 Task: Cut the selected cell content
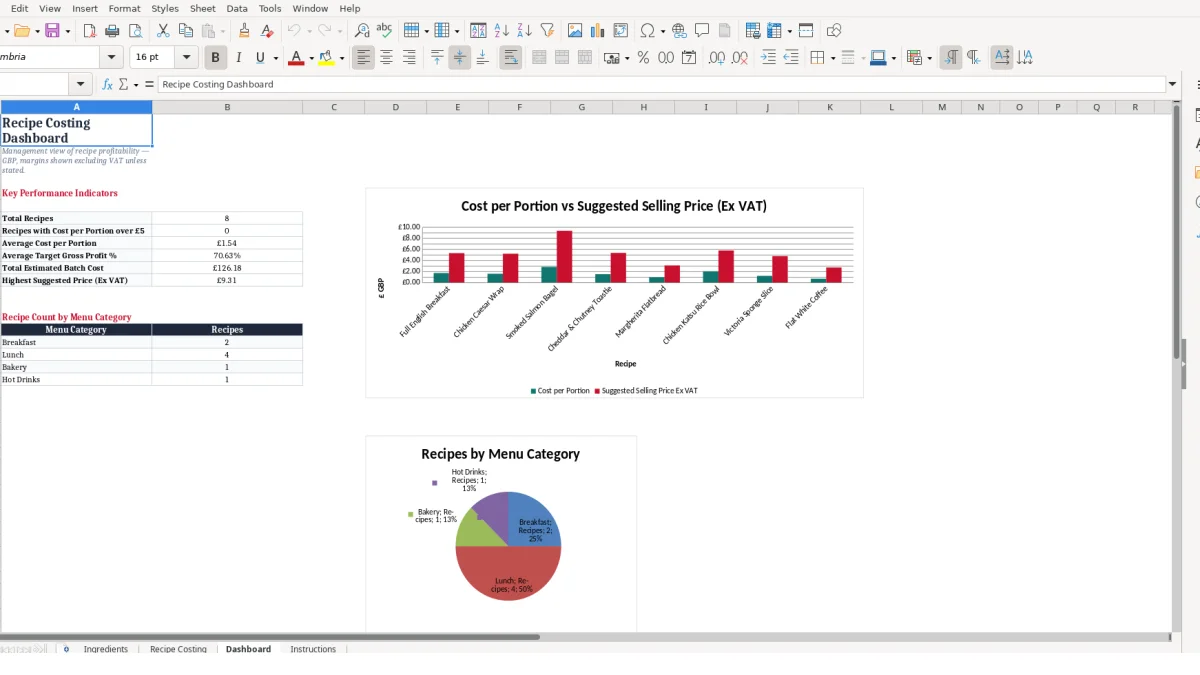point(163,31)
